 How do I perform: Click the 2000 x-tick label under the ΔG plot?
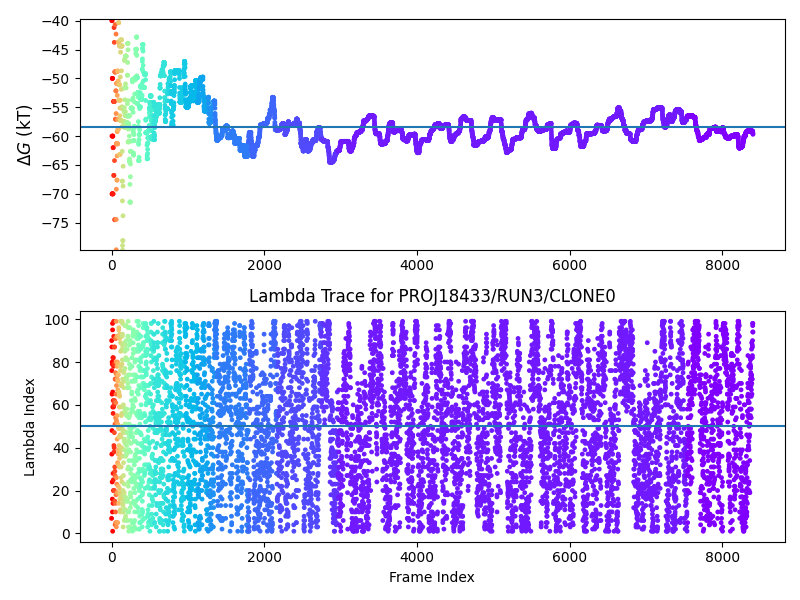264,265
